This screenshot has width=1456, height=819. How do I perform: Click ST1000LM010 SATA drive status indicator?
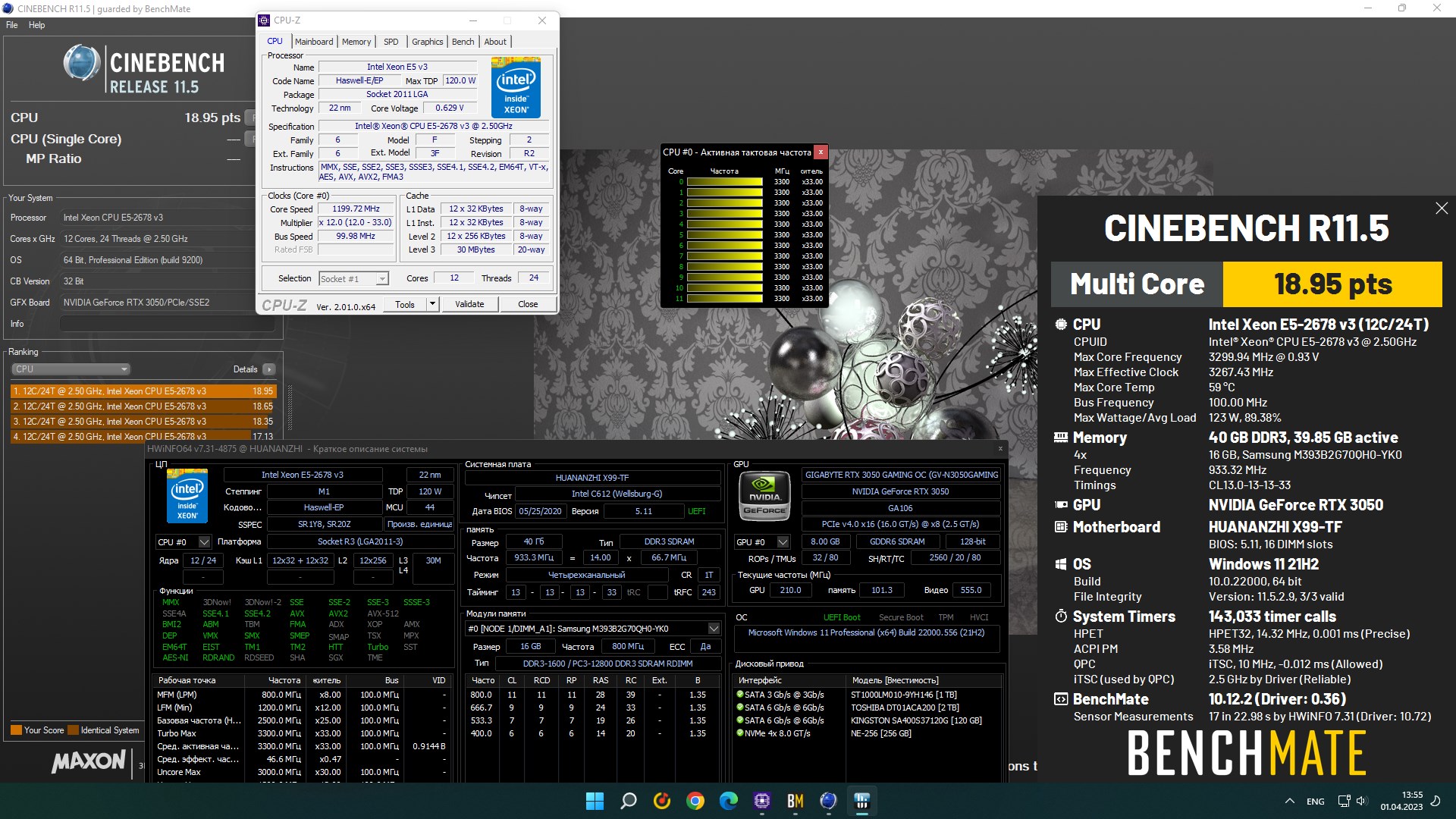coord(740,694)
